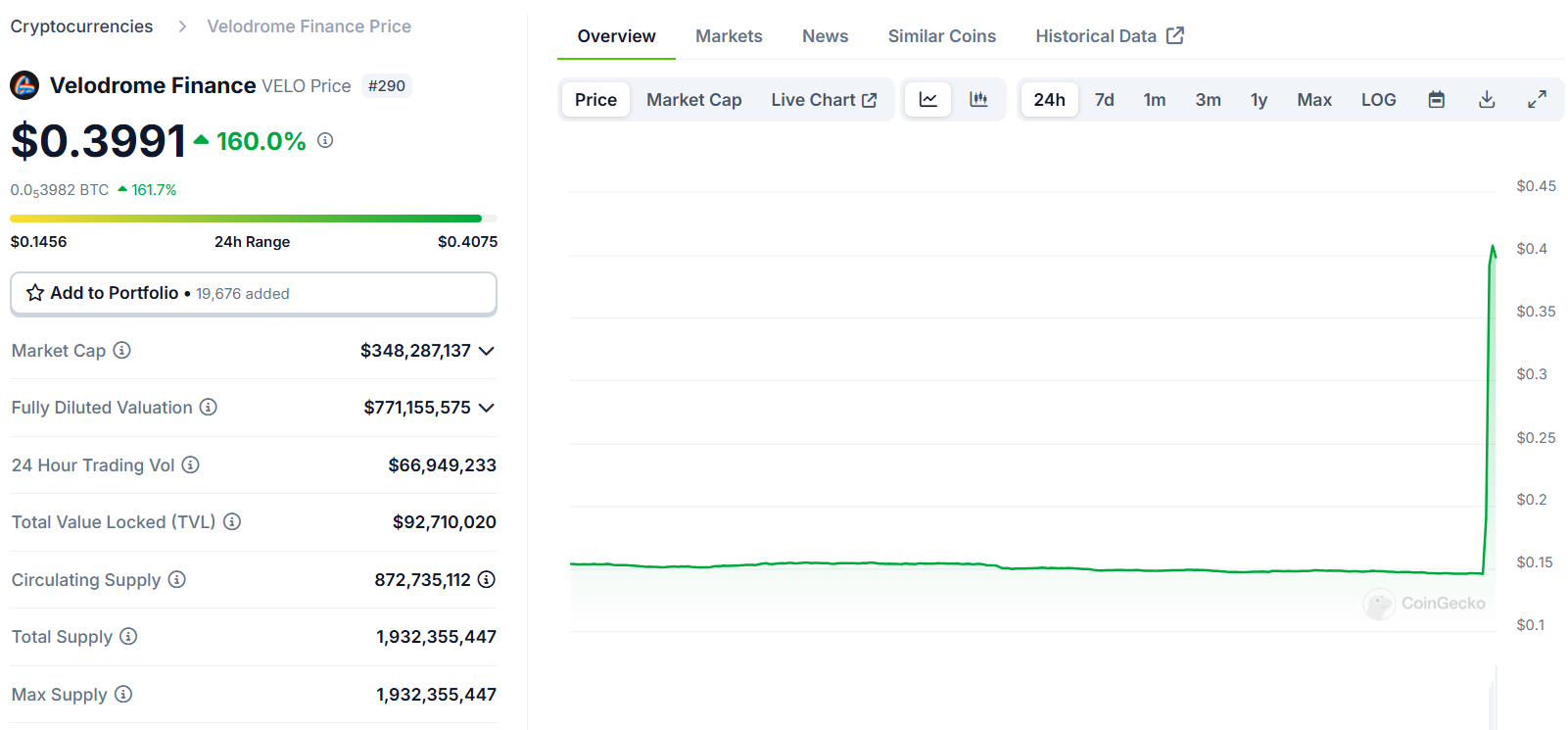Select the 24h time range
The height and width of the screenshot is (730, 1568).
pyautogui.click(x=1049, y=99)
